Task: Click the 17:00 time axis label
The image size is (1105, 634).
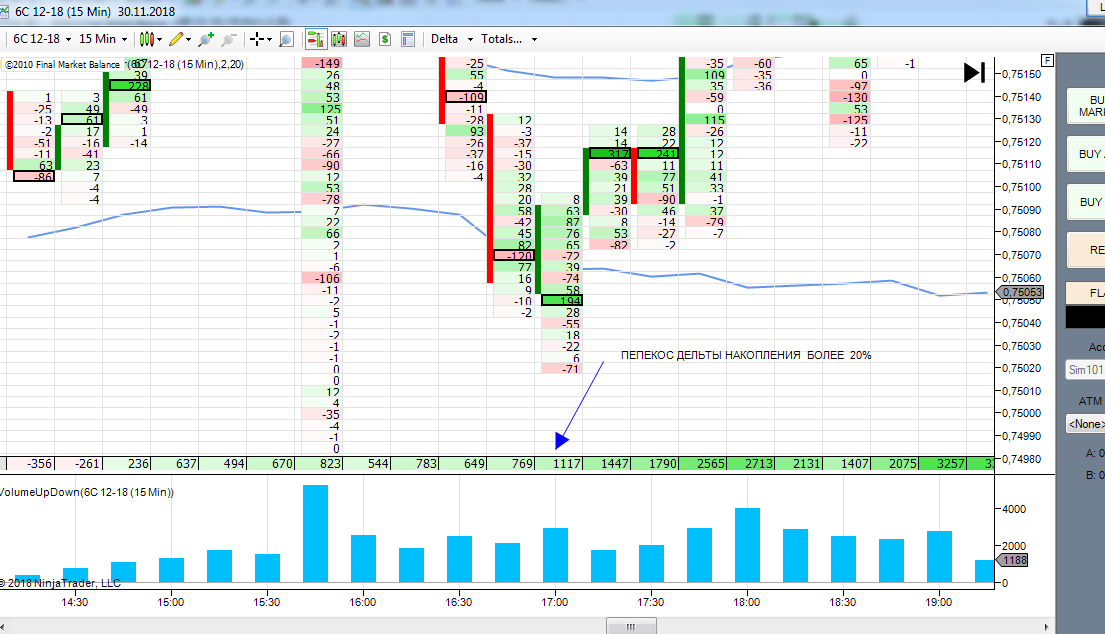Action: (x=555, y=602)
